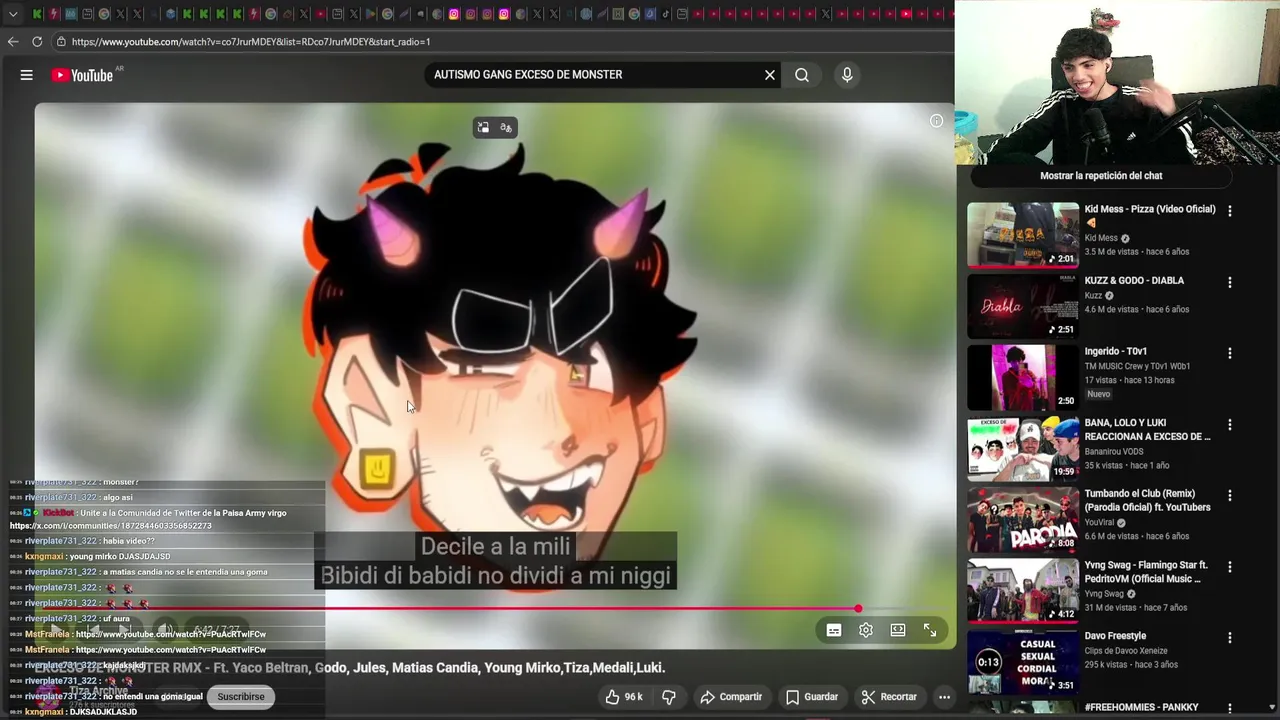The height and width of the screenshot is (720, 1280).
Task: Click the x.com communities link in chat overlay
Action: (x=111, y=526)
